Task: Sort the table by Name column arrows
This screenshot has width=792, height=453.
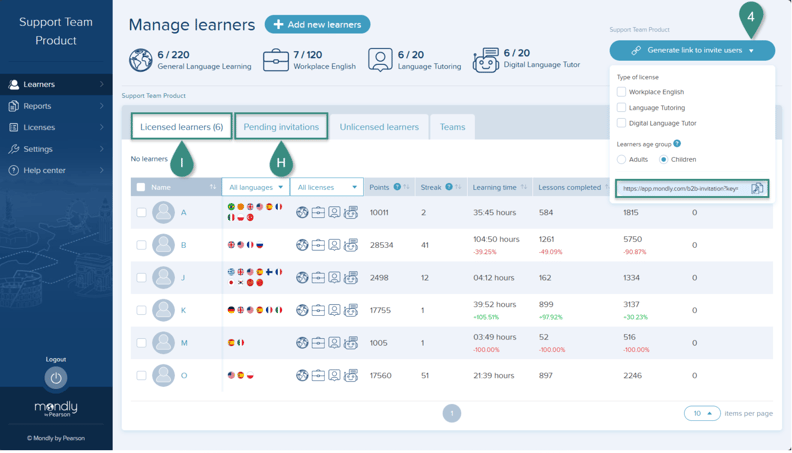Action: [212, 187]
